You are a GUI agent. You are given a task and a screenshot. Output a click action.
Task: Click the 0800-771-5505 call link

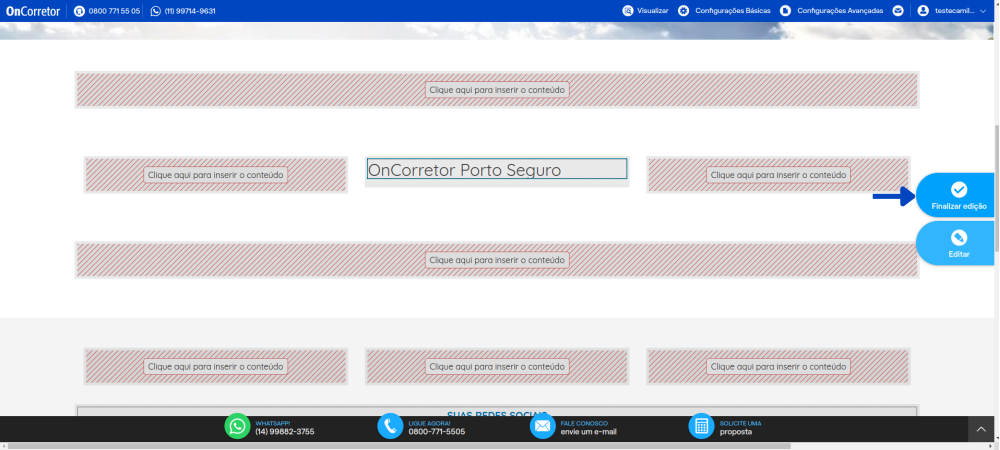coord(437,432)
